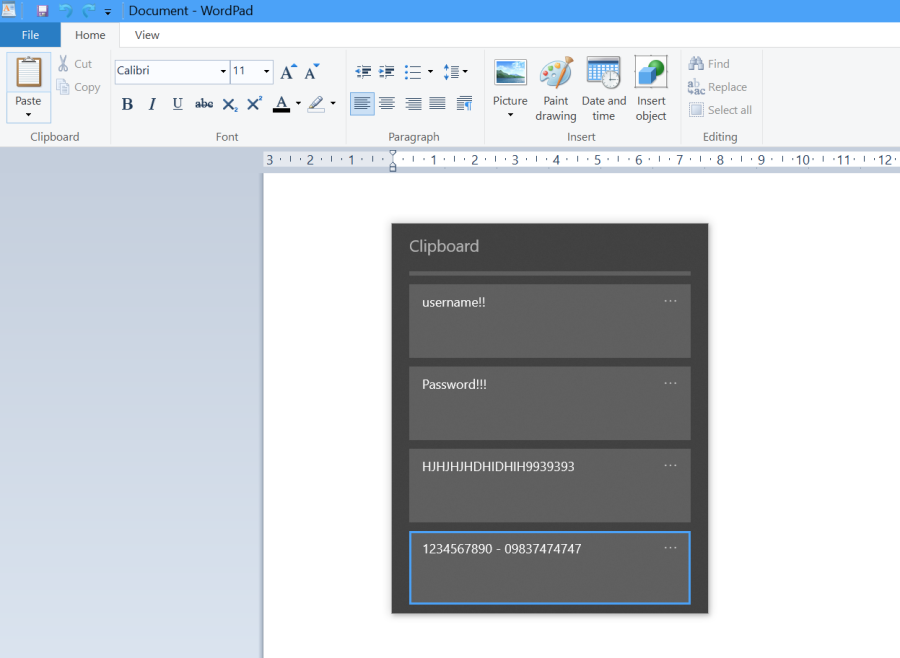Open the File menu

click(30, 35)
